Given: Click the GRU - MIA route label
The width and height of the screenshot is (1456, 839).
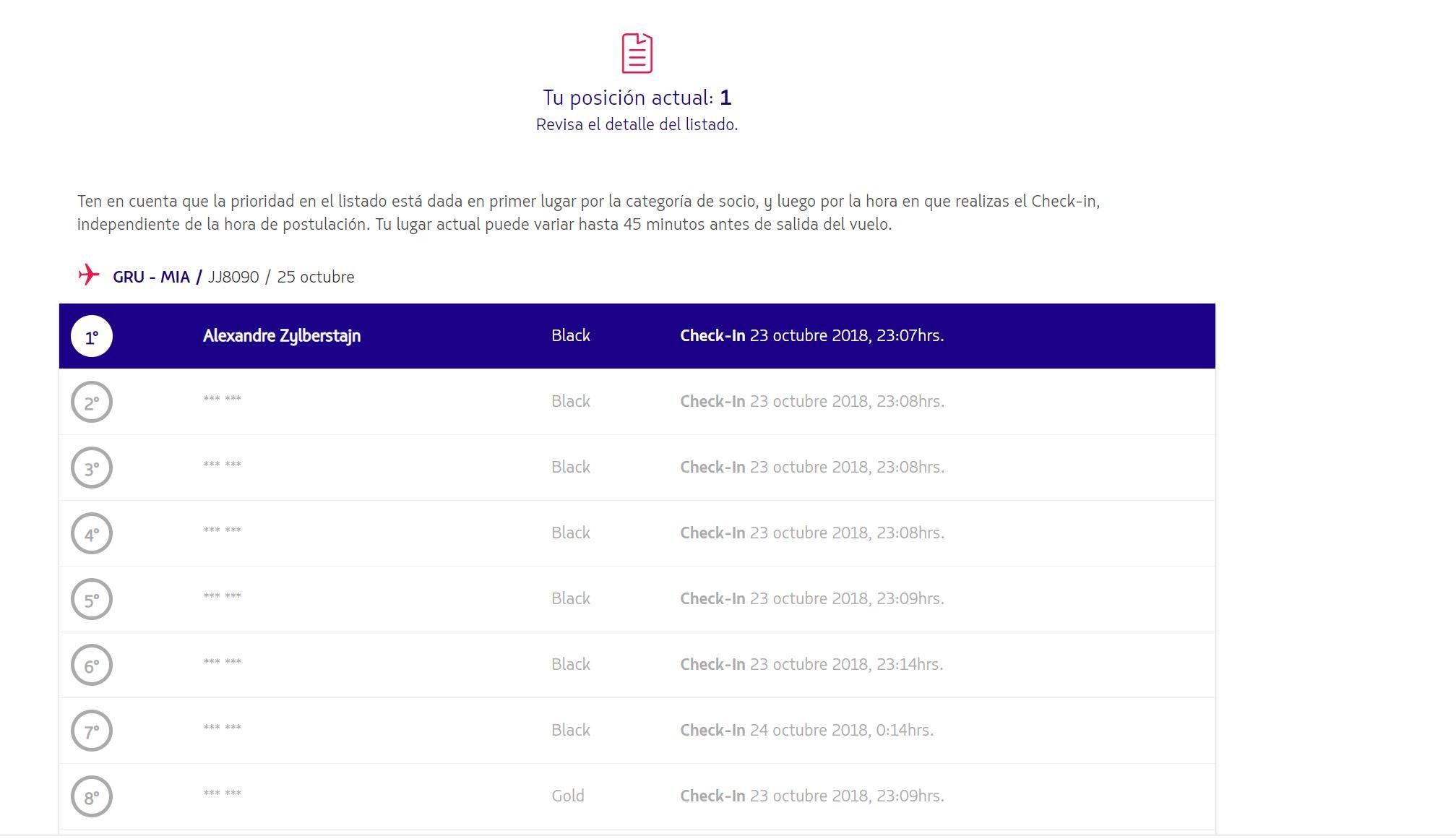Looking at the screenshot, I should (151, 277).
